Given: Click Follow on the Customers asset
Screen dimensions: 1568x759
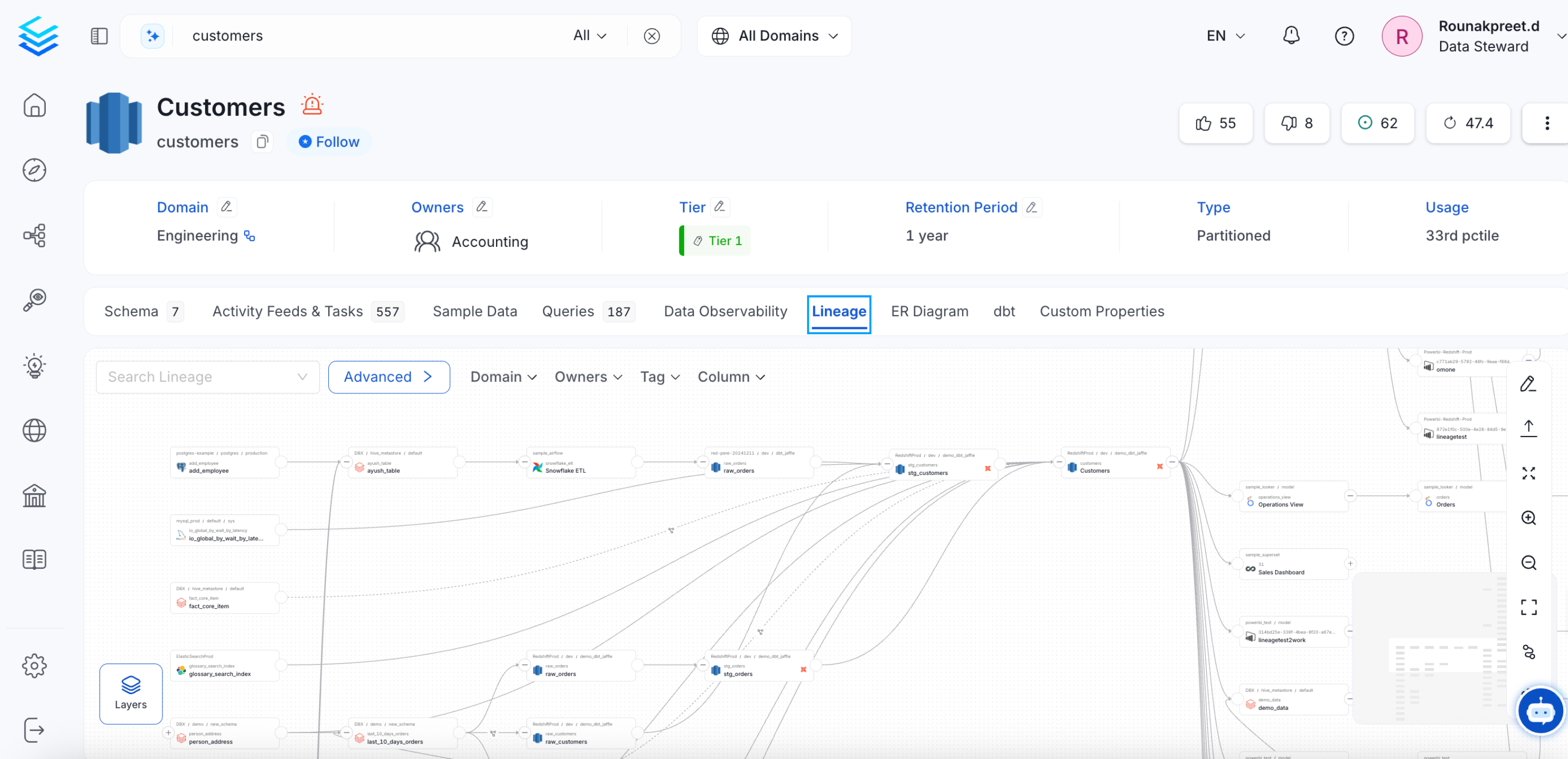Looking at the screenshot, I should point(329,141).
